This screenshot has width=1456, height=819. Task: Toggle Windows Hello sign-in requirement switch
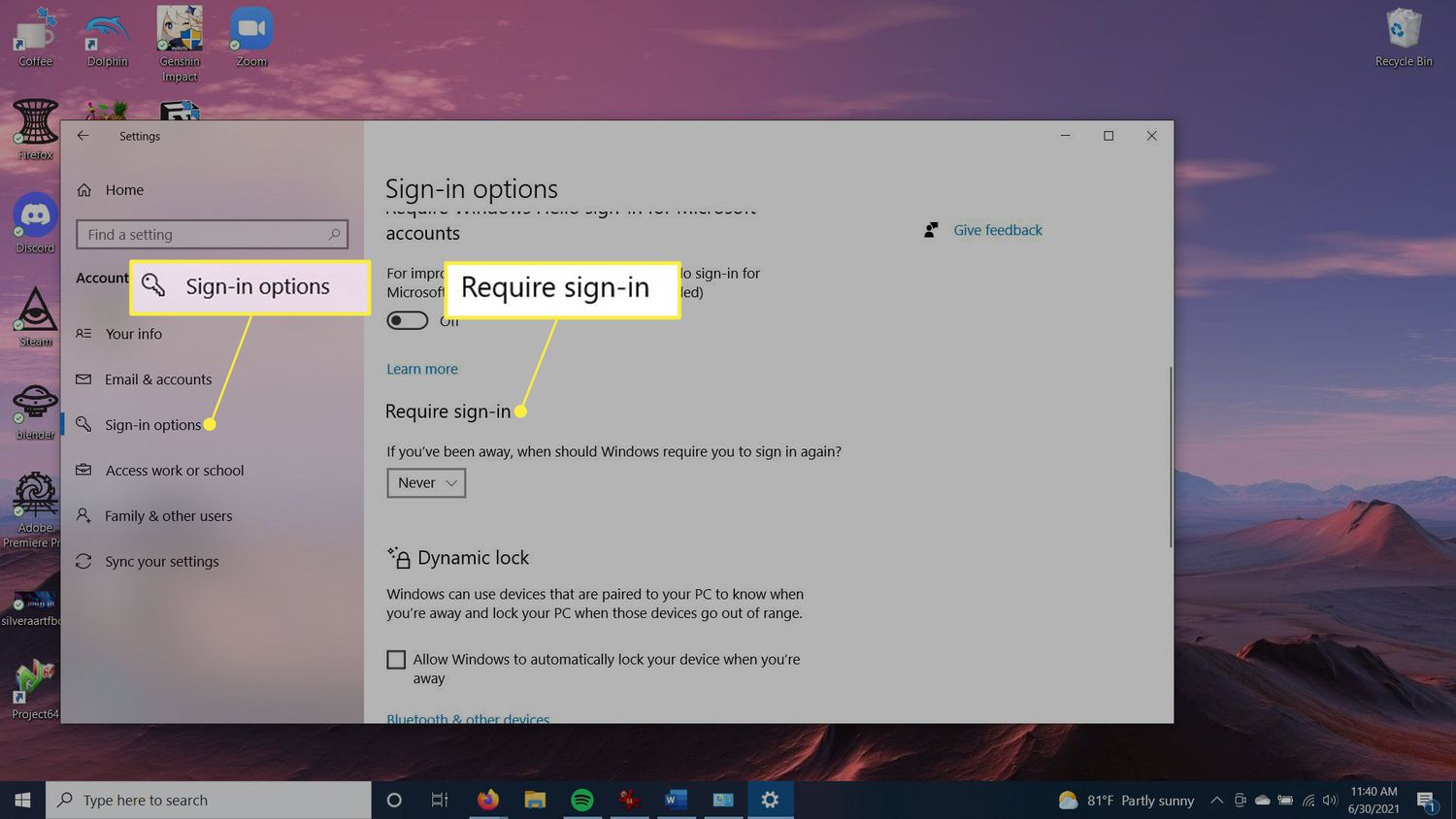click(x=408, y=320)
